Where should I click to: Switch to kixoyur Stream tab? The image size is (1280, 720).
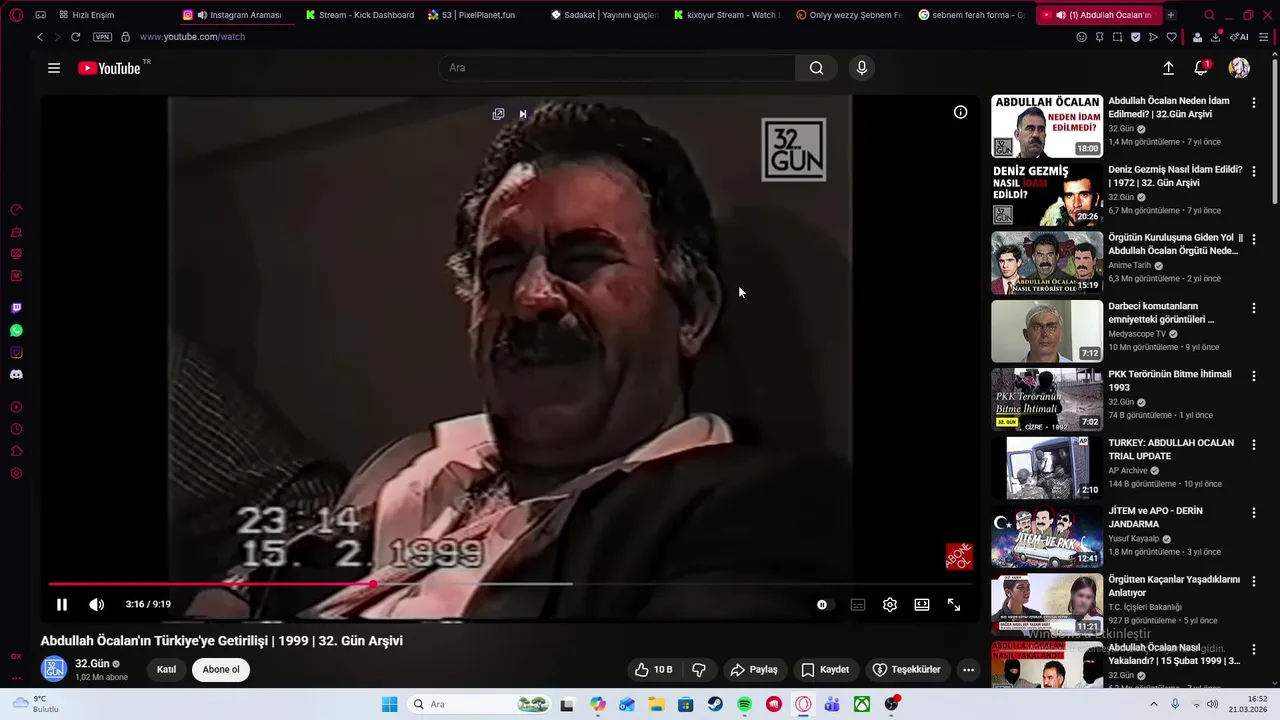pos(728,15)
